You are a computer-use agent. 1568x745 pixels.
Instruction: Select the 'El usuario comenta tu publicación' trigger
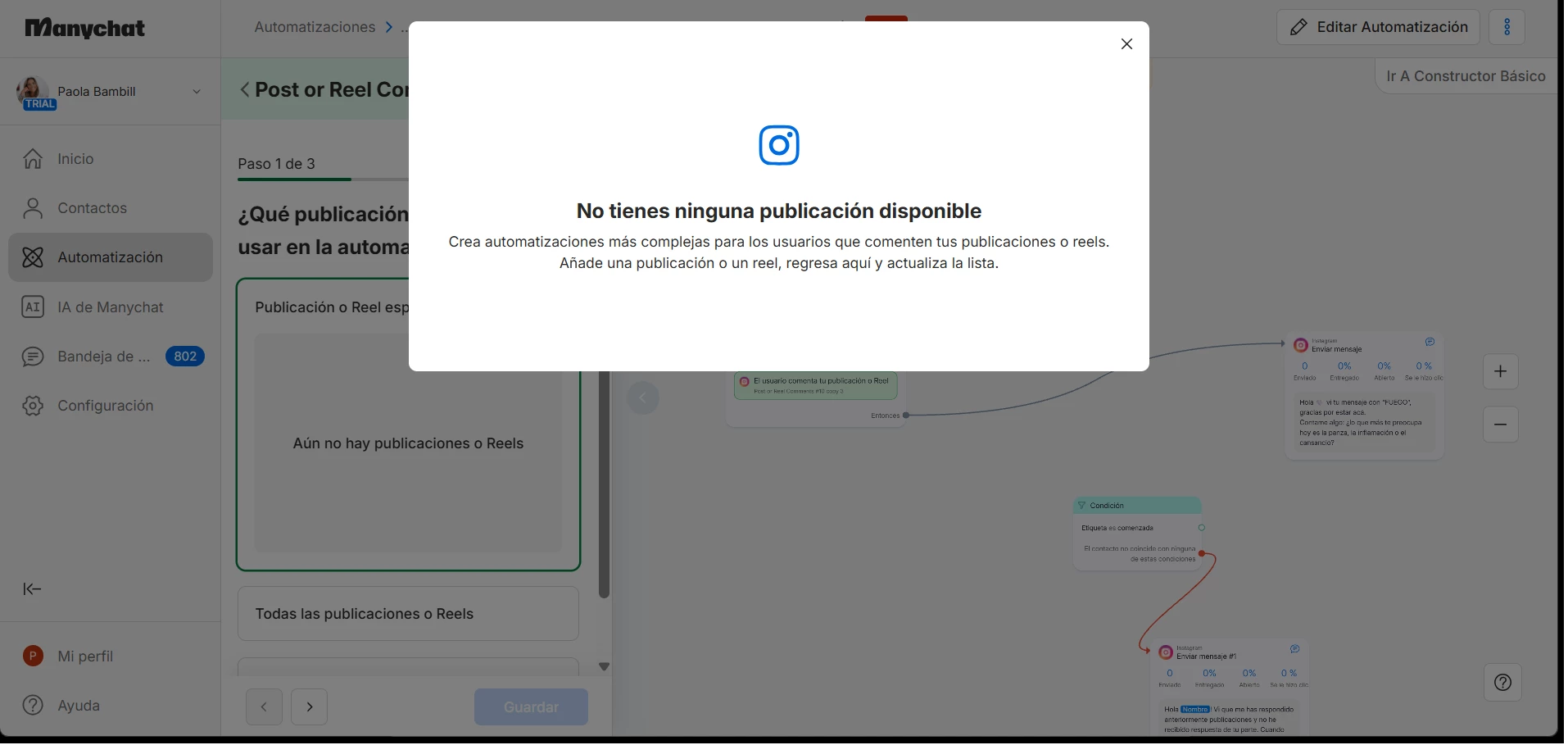[x=816, y=385]
